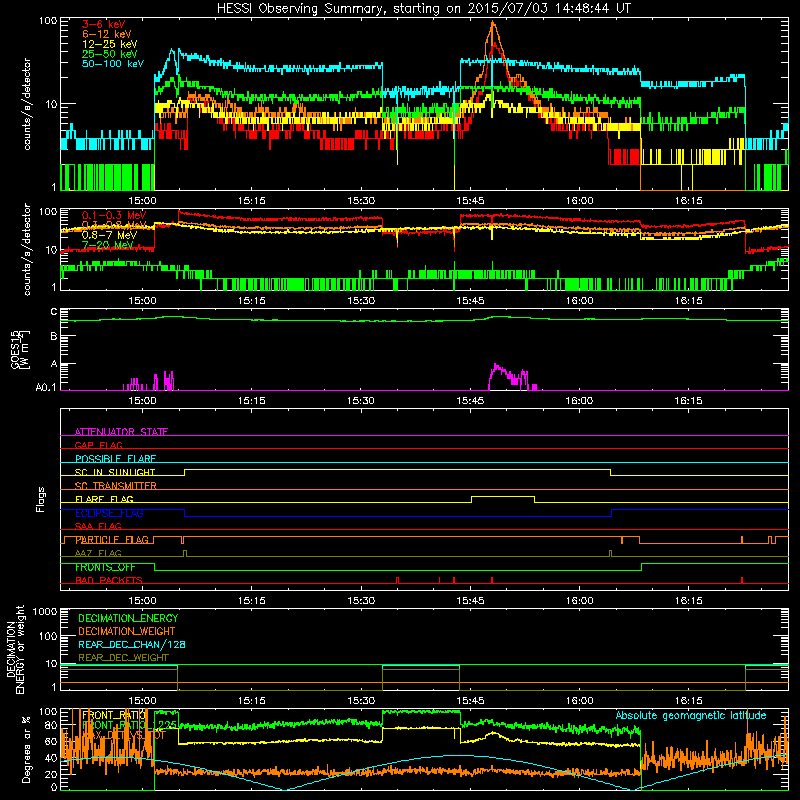
Task: Choose the SC_TRANSMITTER flag label
Action: click(x=115, y=486)
